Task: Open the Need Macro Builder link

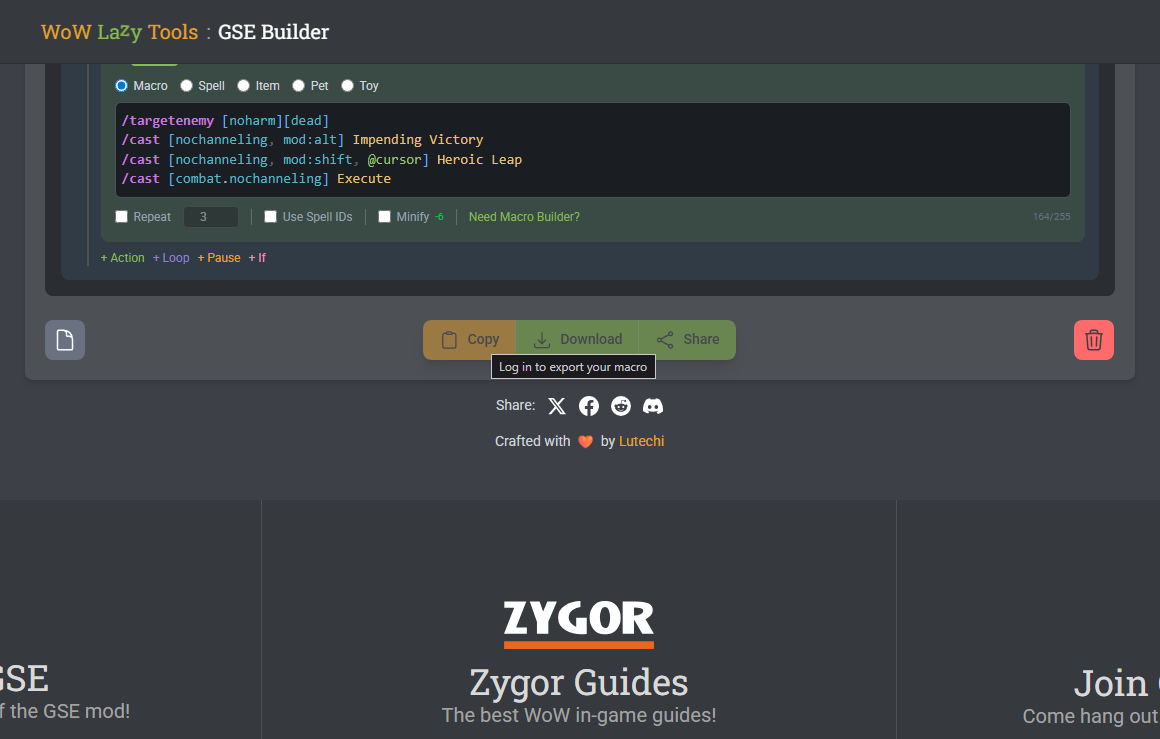Action: [x=524, y=217]
